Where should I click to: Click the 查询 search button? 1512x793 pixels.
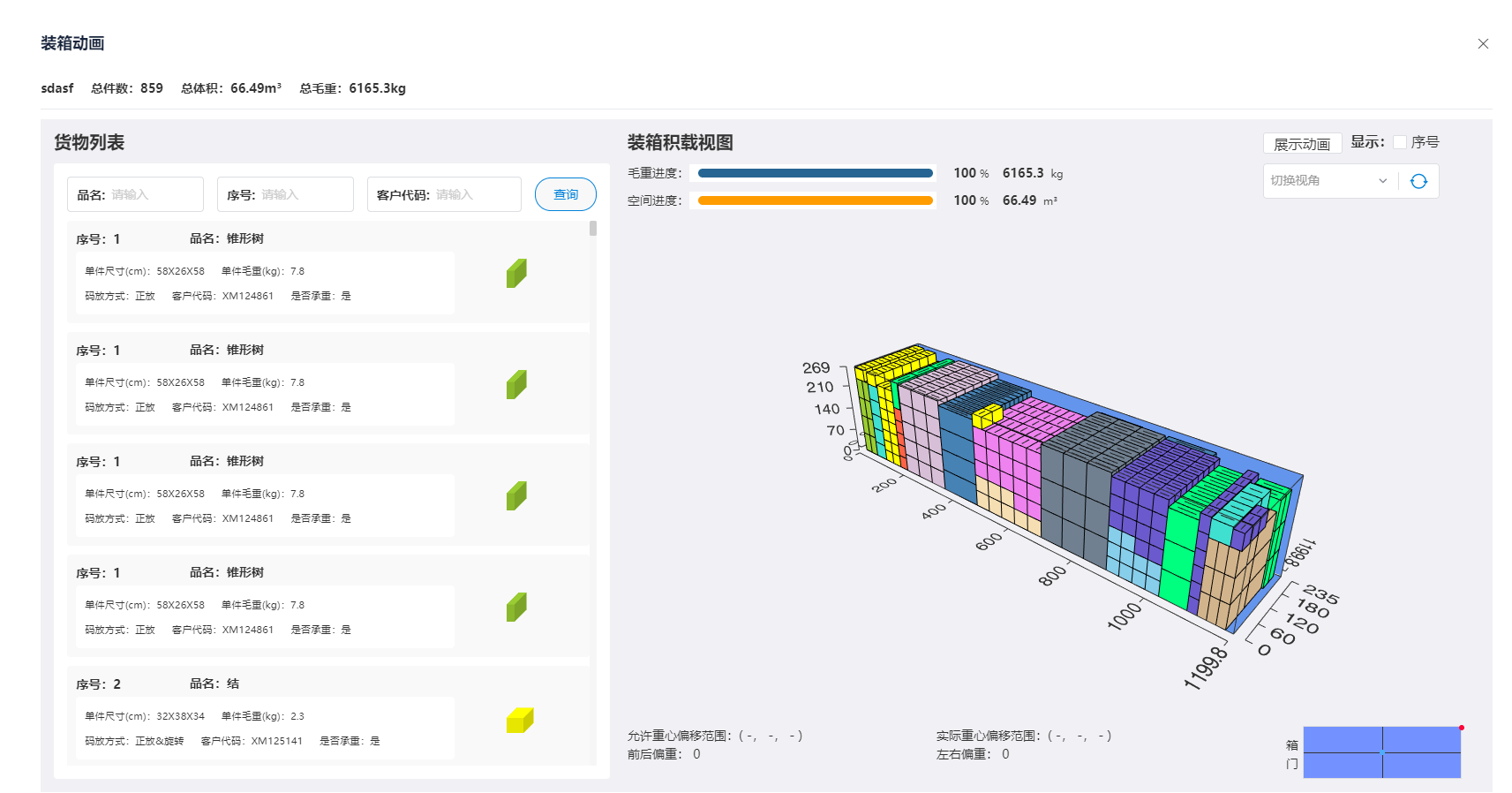(566, 194)
